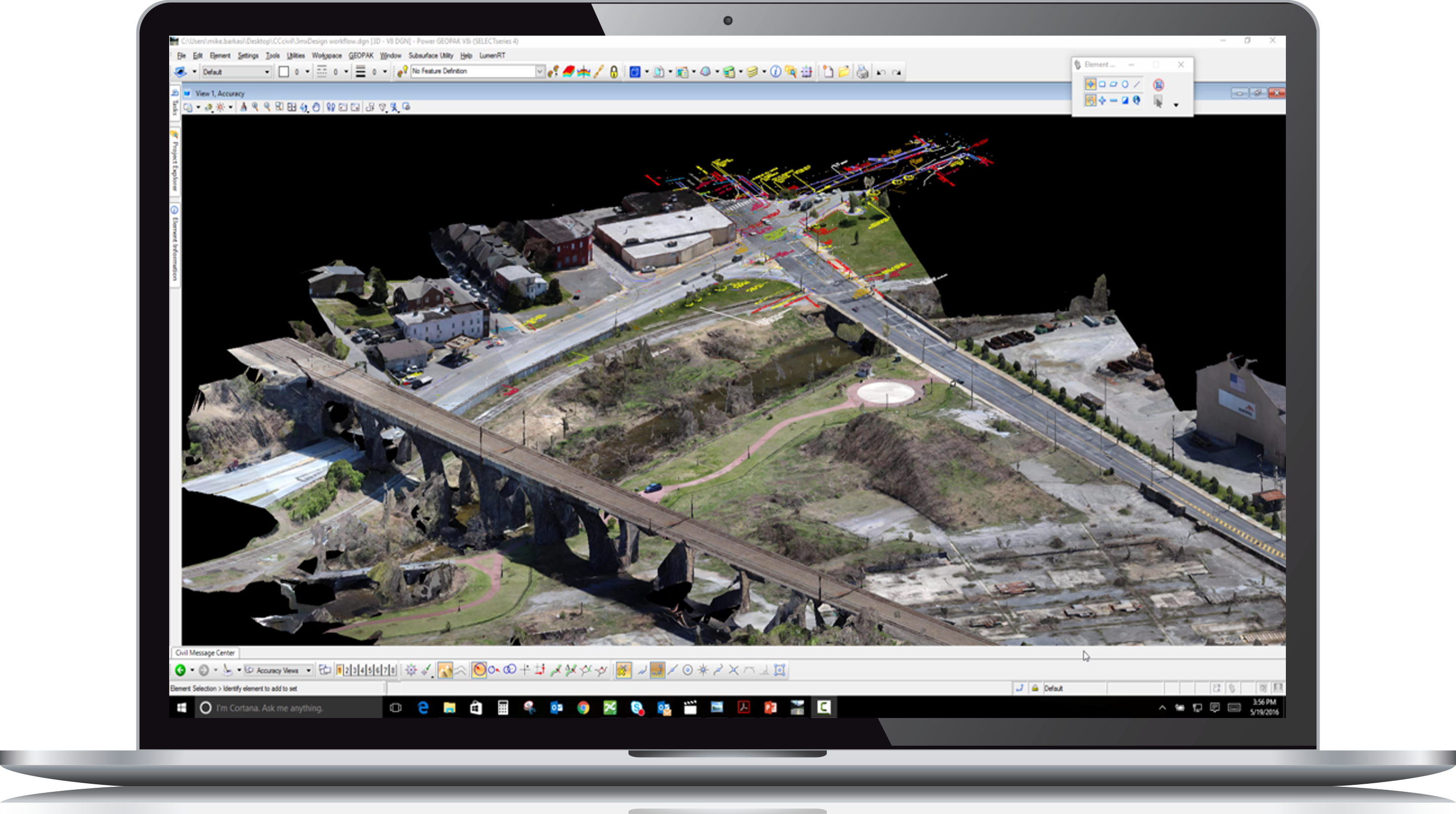Launch Chrome from the Windows taskbar

point(582,708)
